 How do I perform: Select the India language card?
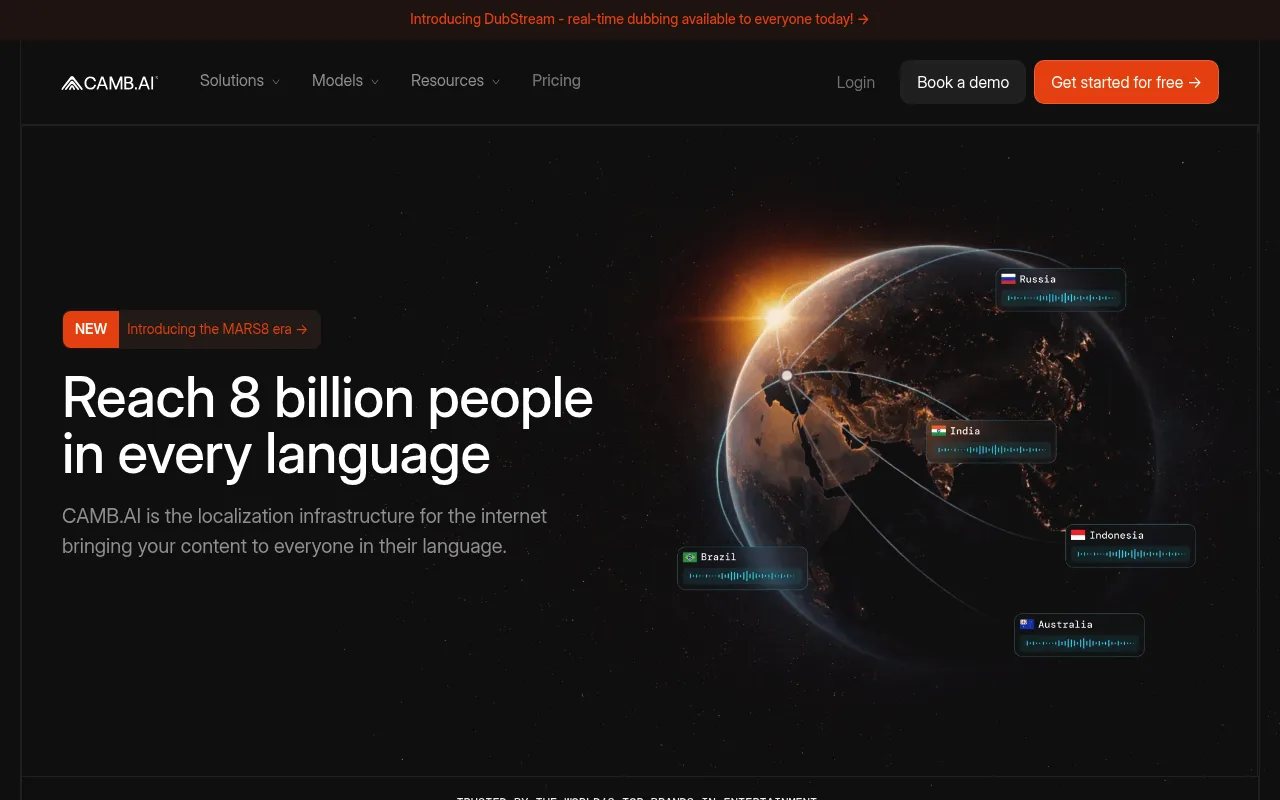pos(991,441)
